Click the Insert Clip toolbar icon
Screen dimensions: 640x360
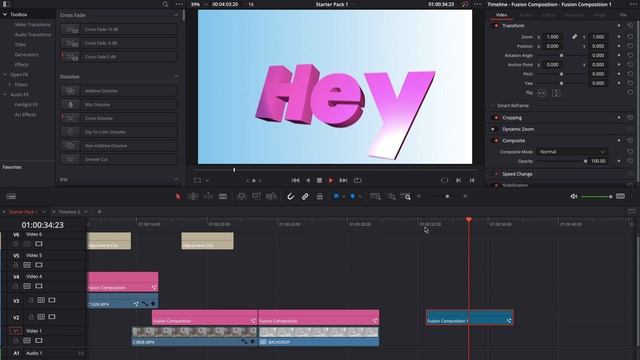[242, 196]
